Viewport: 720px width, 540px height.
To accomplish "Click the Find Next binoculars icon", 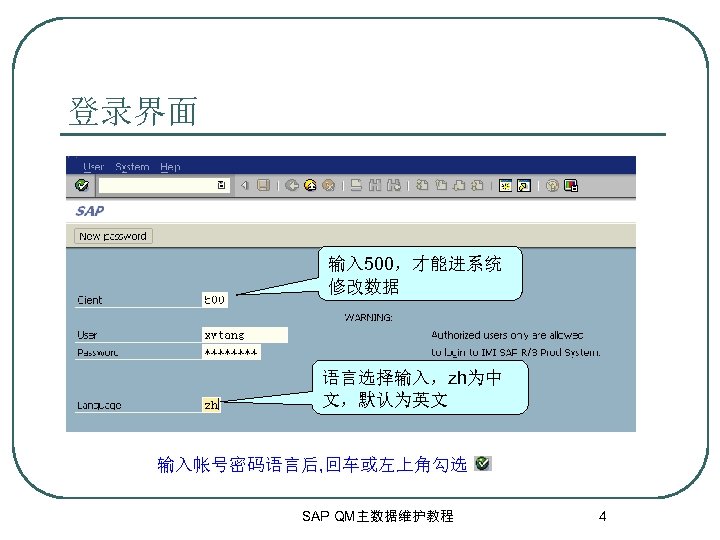I will click(394, 186).
